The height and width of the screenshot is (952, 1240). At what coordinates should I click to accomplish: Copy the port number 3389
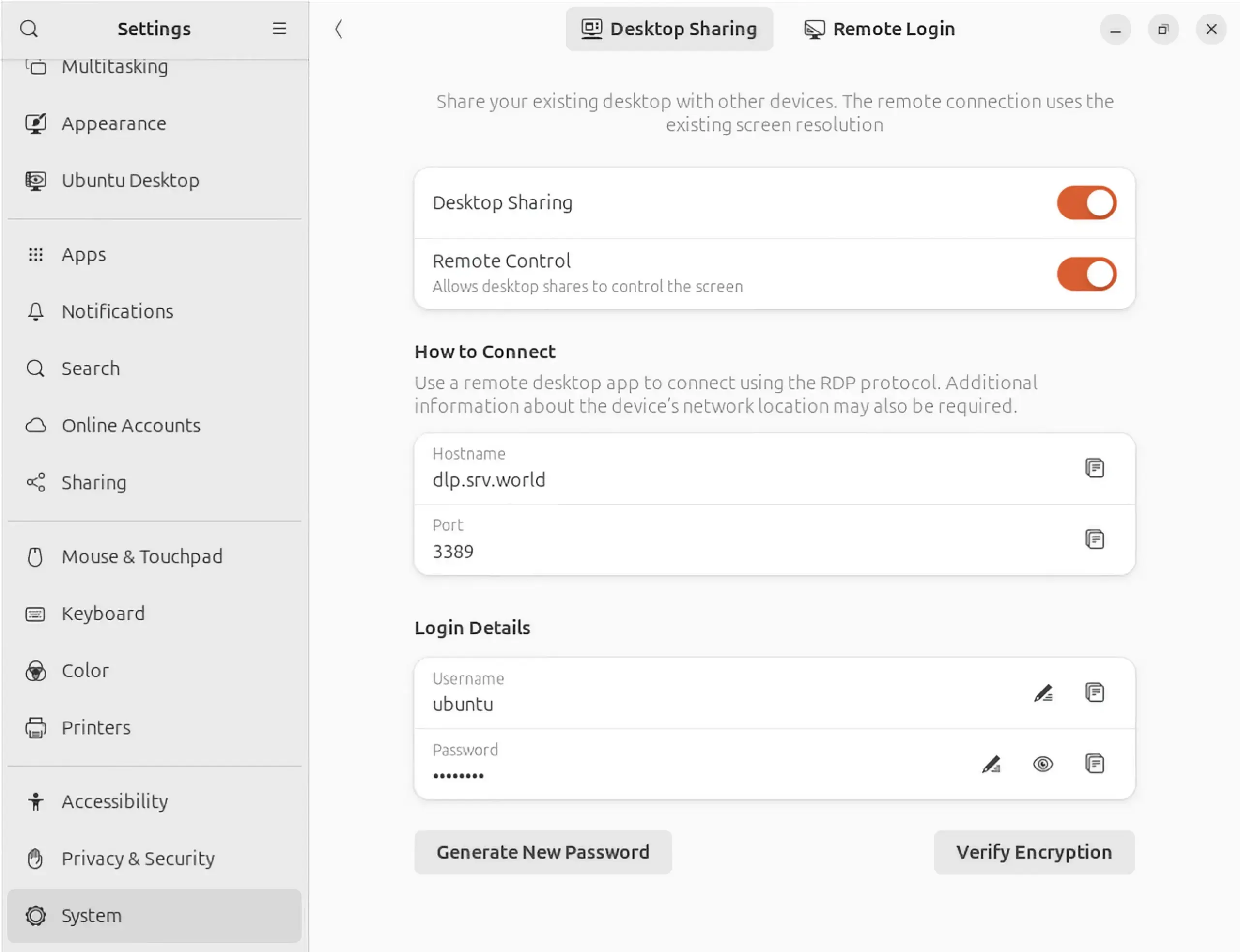pos(1094,539)
